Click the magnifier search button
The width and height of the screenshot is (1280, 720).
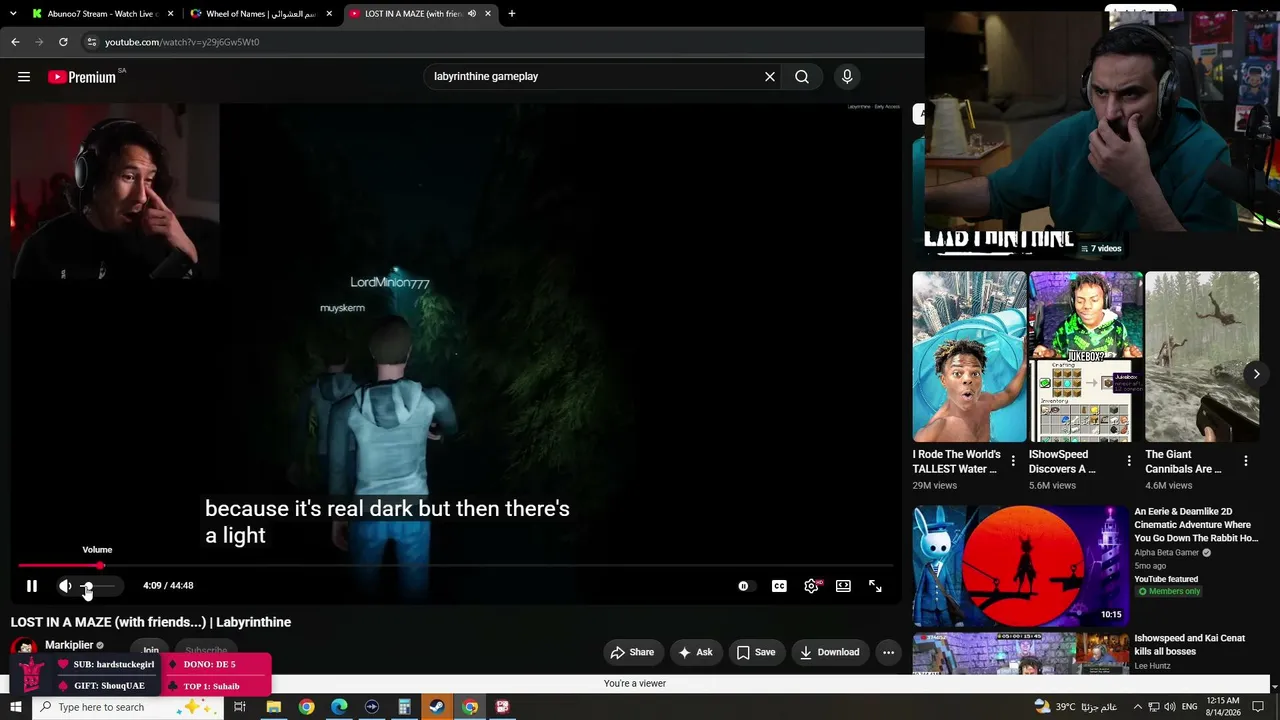[x=802, y=77]
